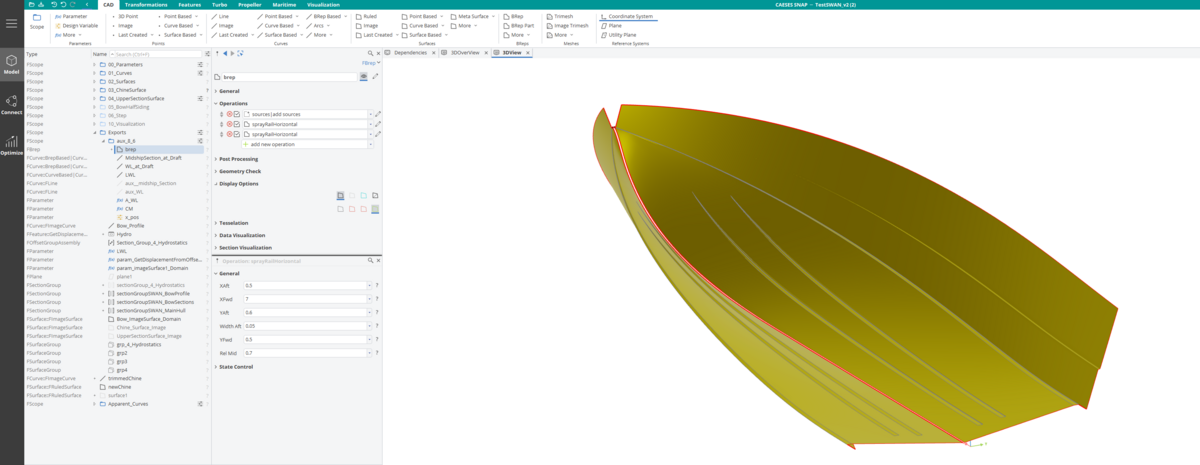Open the Visualization ribbon tab
The height and width of the screenshot is (465, 1200).
(323, 4)
